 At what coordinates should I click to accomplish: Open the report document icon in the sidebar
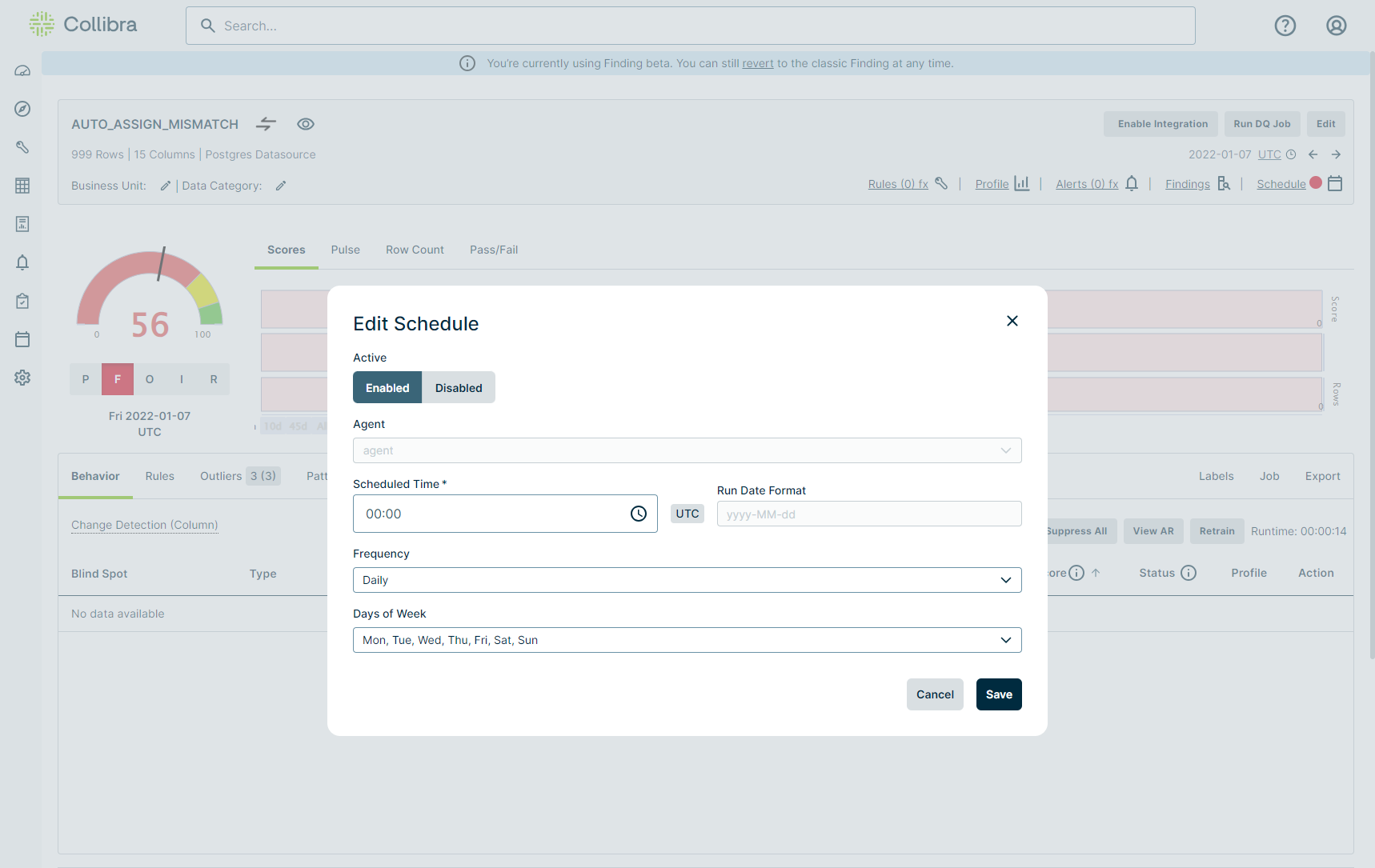(x=22, y=224)
